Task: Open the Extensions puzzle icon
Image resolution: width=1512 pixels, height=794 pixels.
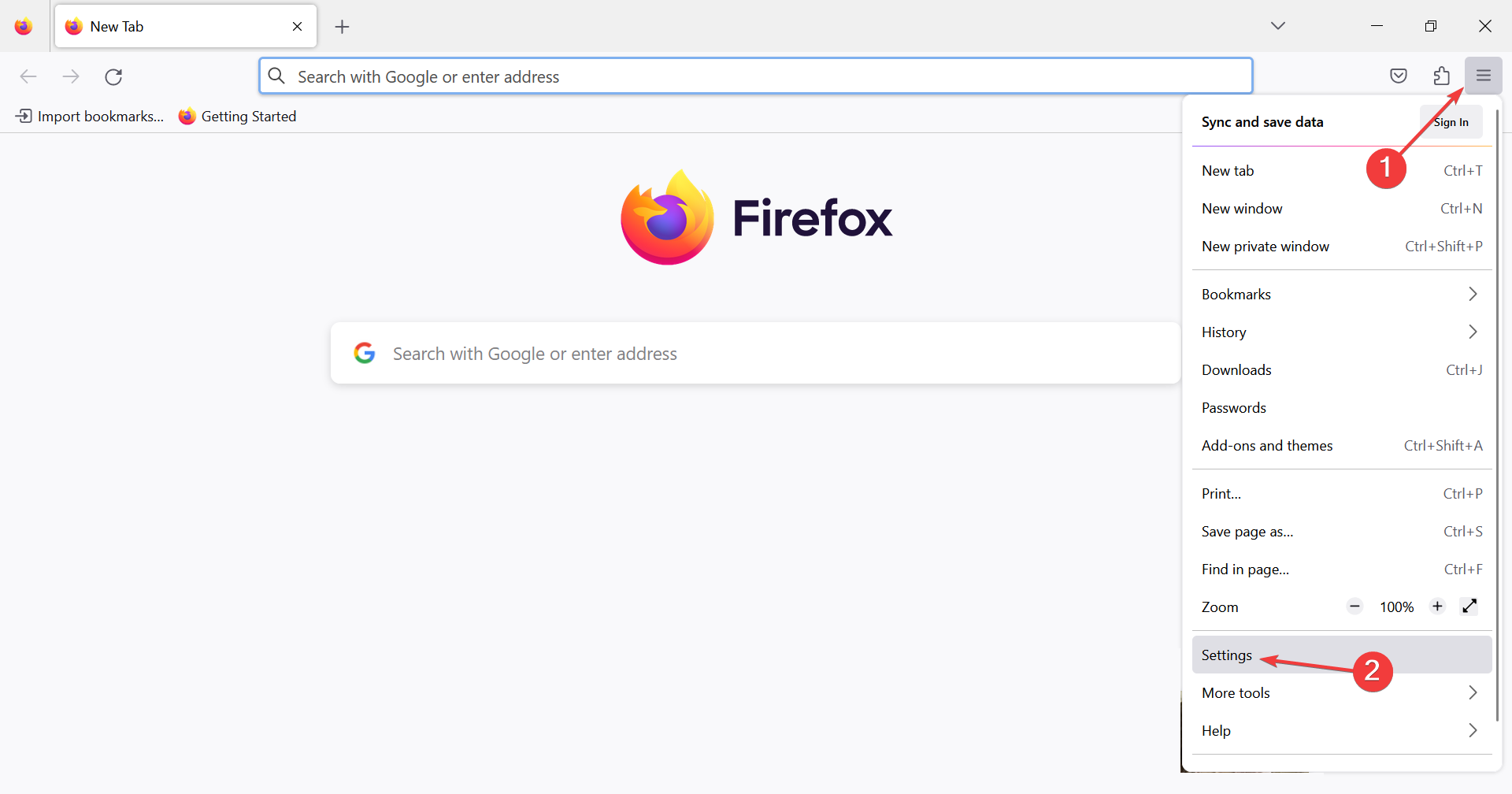Action: [x=1441, y=76]
